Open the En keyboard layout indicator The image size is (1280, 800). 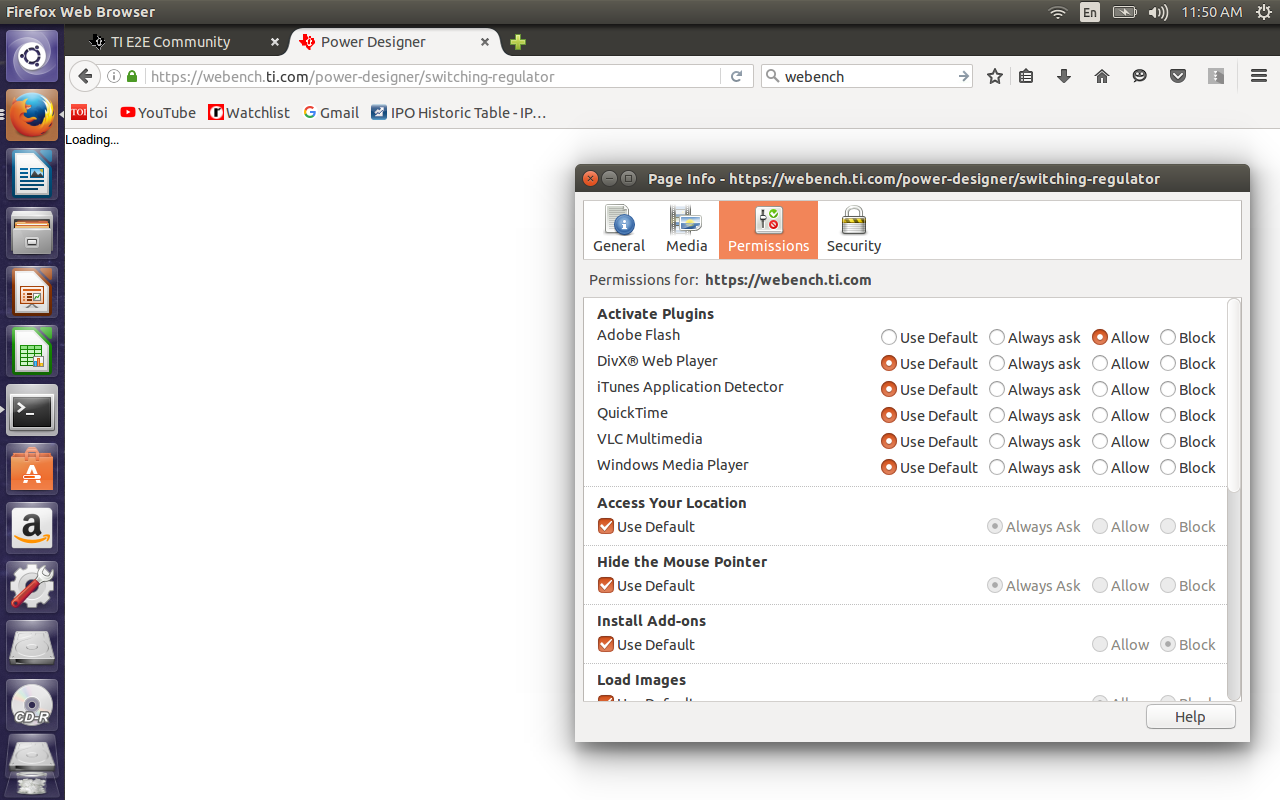[x=1089, y=12]
